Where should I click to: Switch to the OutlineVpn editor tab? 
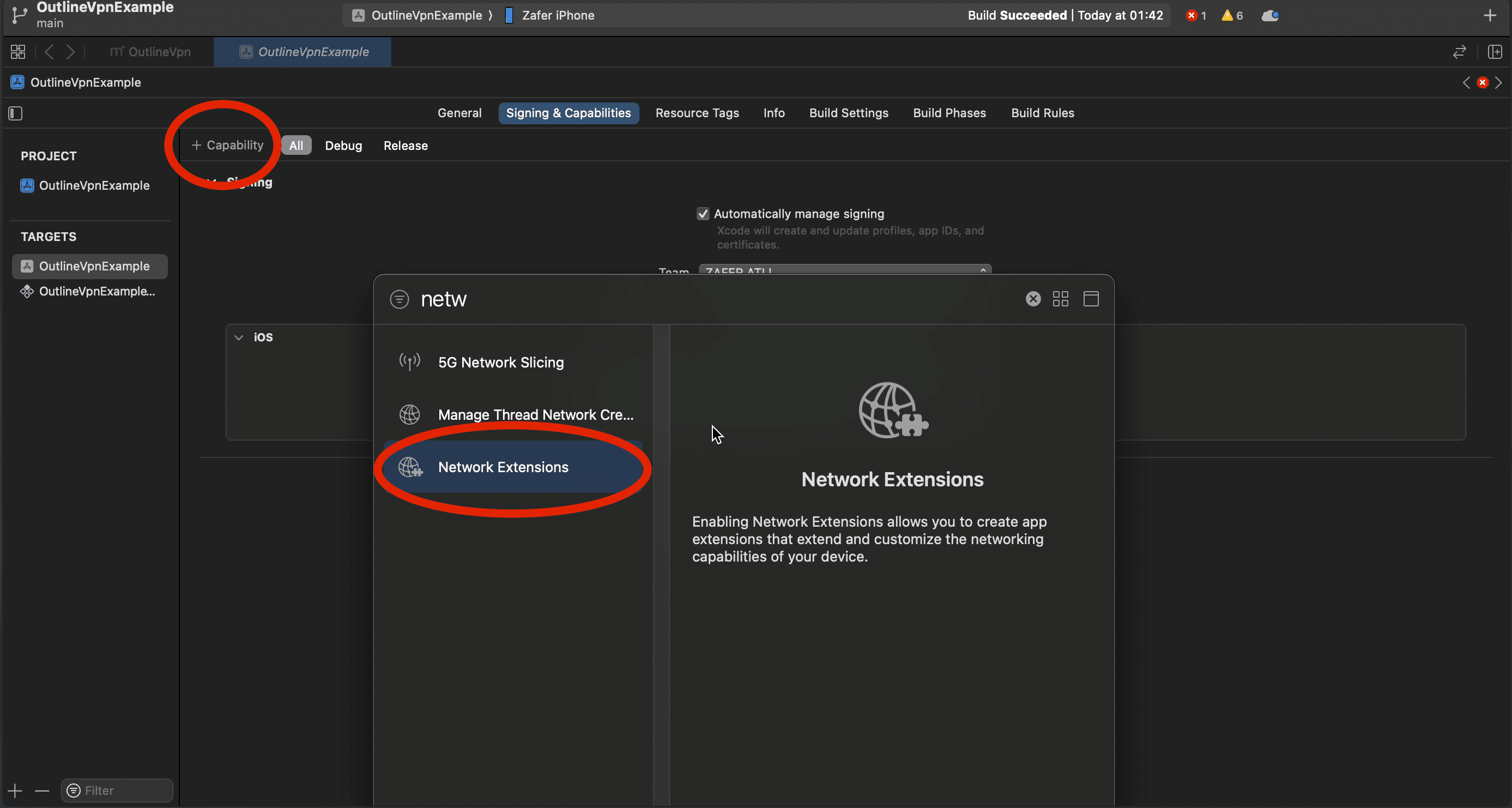point(150,52)
